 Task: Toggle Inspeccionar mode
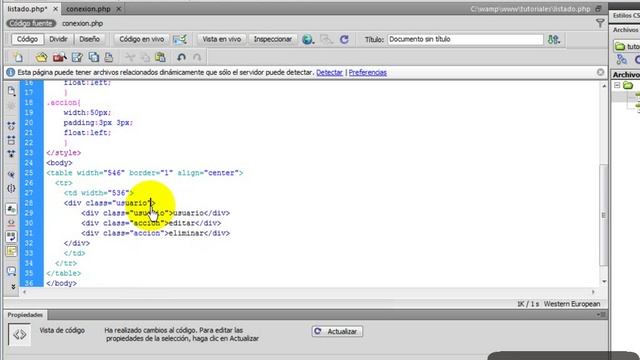pyautogui.click(x=273, y=39)
